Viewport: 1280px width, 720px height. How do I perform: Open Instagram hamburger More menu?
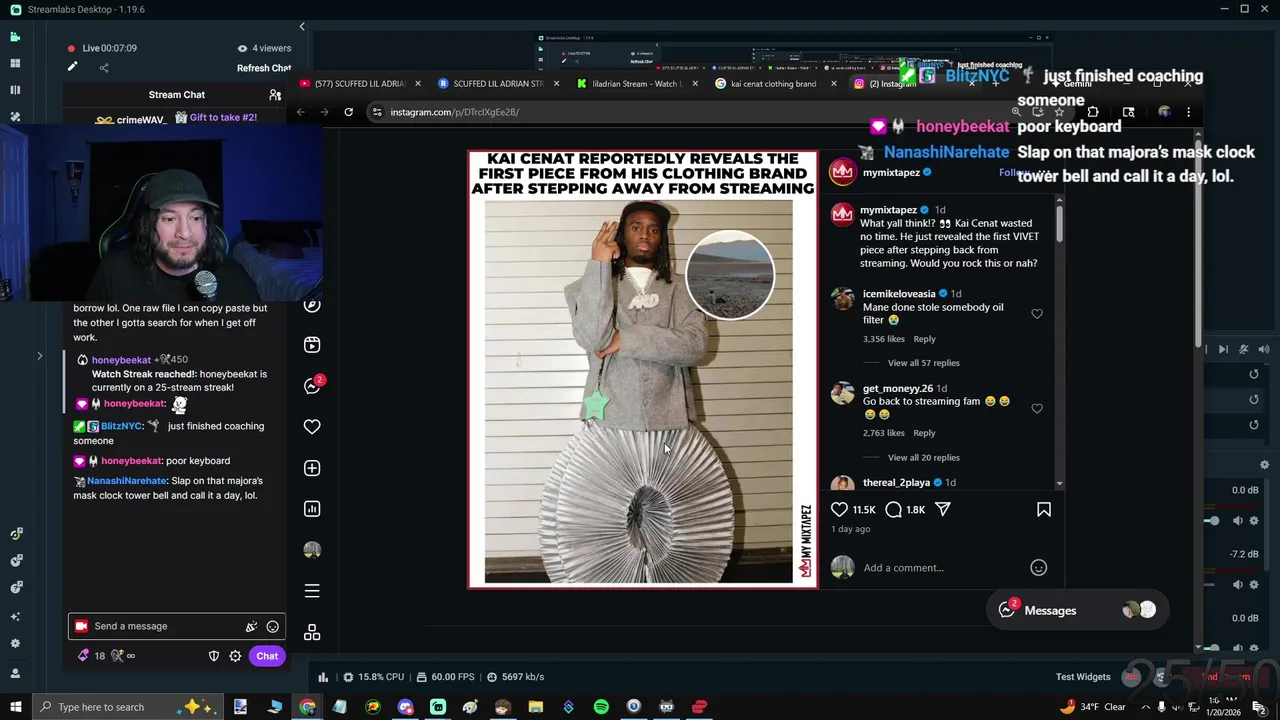point(312,591)
